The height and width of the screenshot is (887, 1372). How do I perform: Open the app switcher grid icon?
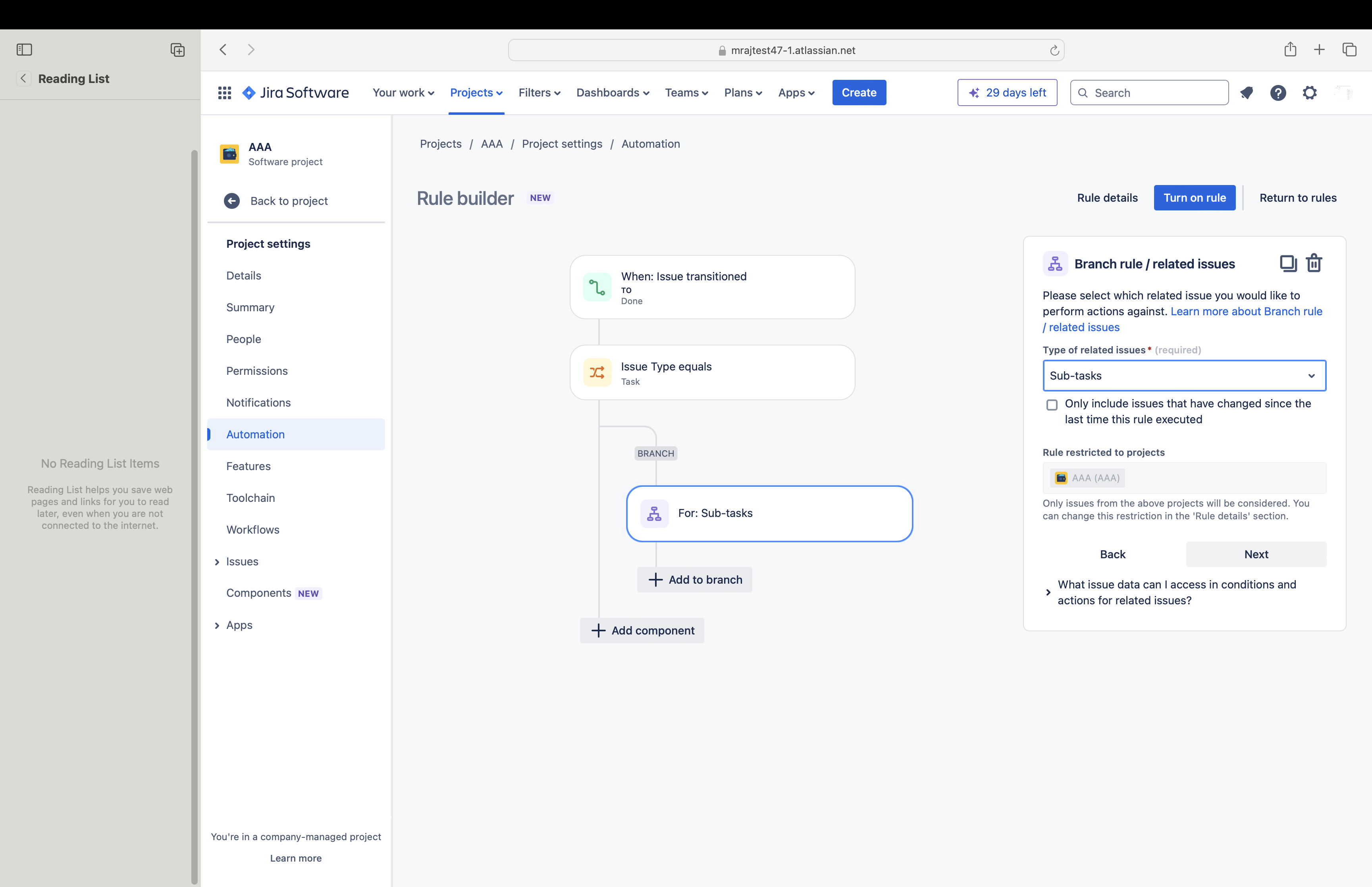pos(224,92)
